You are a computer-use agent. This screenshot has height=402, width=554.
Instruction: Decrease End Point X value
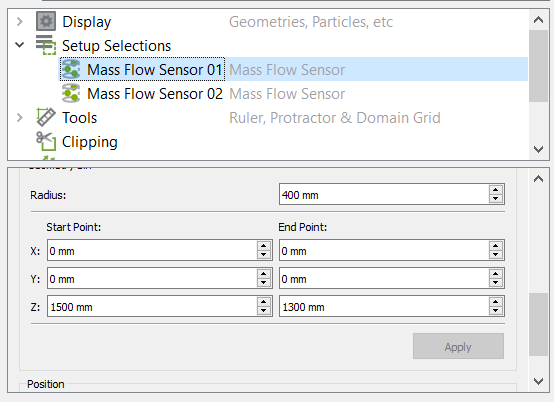pyautogui.click(x=496, y=254)
